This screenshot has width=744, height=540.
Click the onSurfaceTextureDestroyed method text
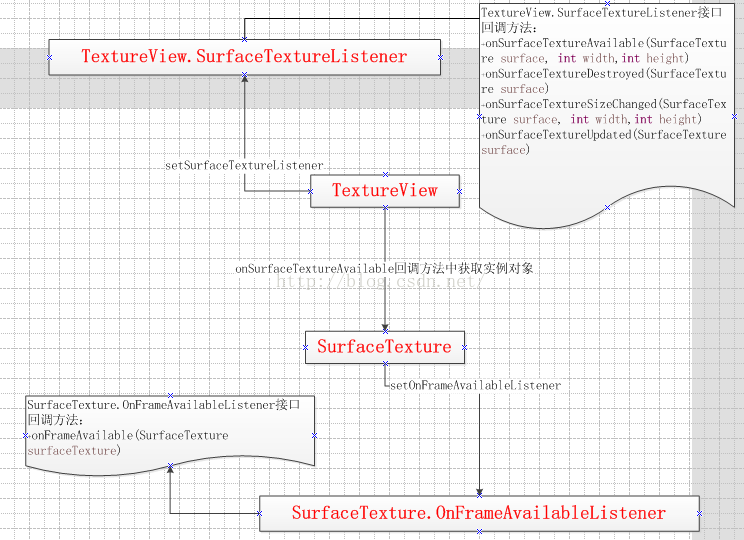coord(604,81)
